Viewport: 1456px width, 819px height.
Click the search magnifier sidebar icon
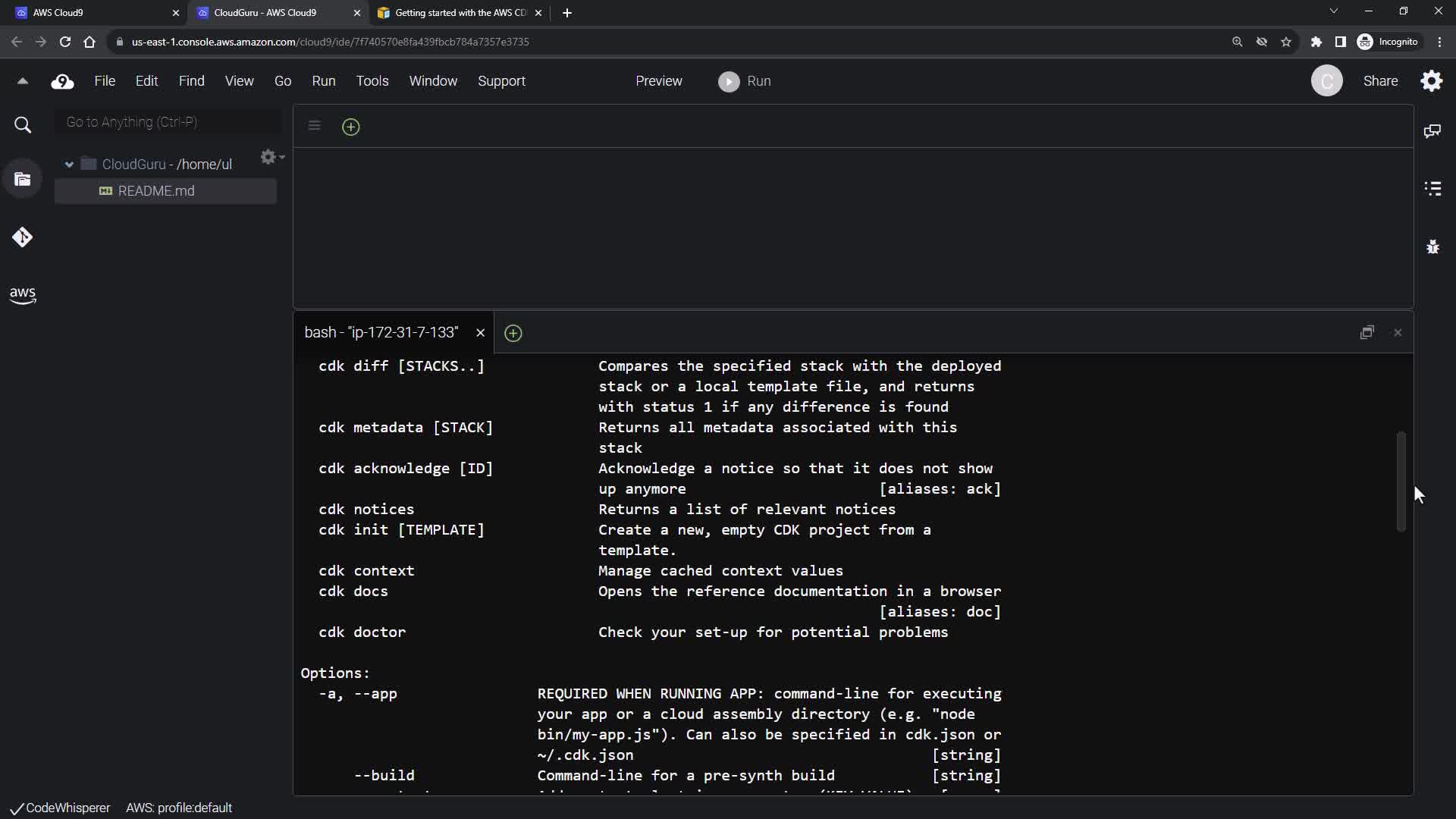[23, 125]
